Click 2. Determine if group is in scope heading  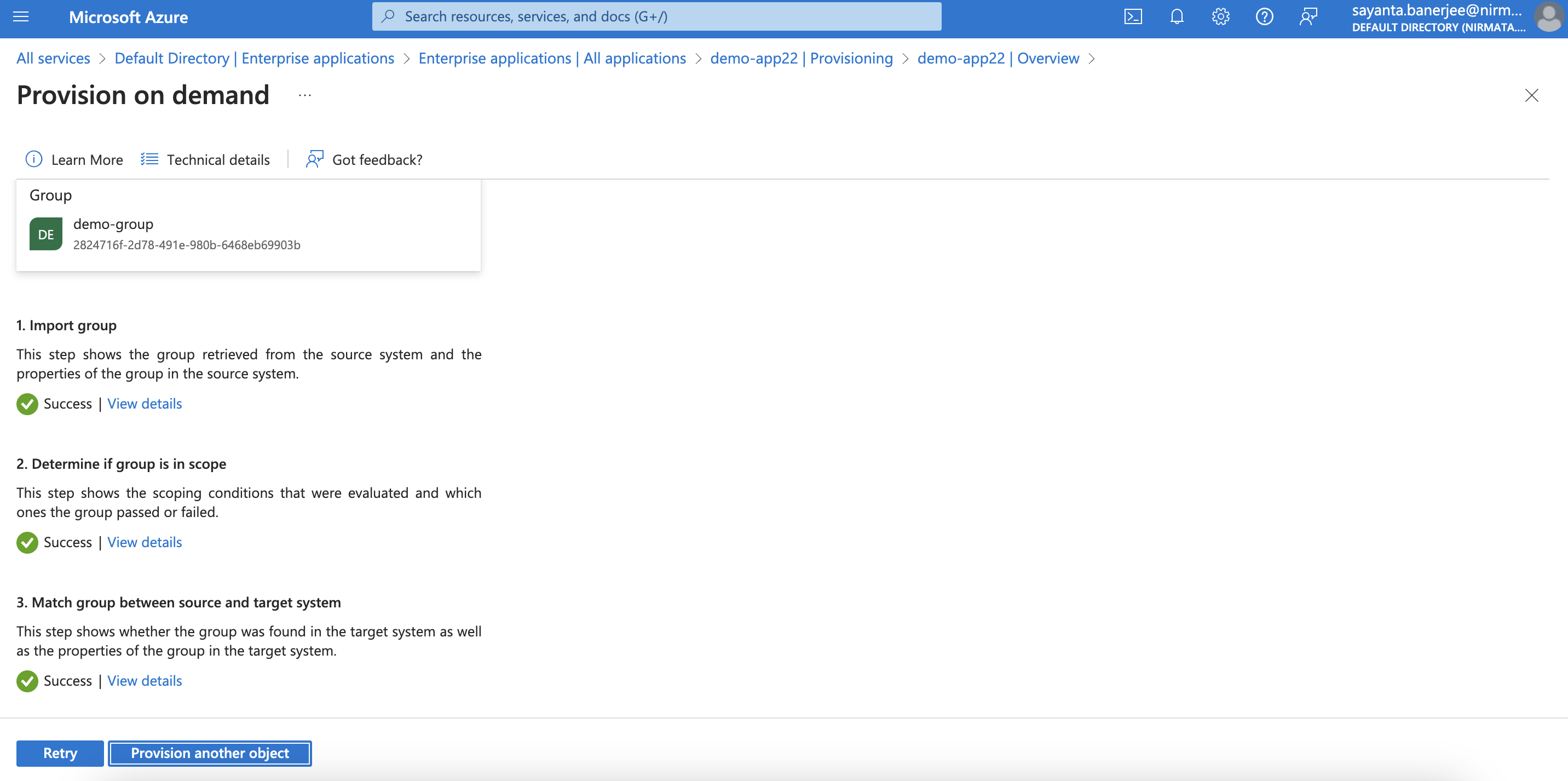coord(121,464)
